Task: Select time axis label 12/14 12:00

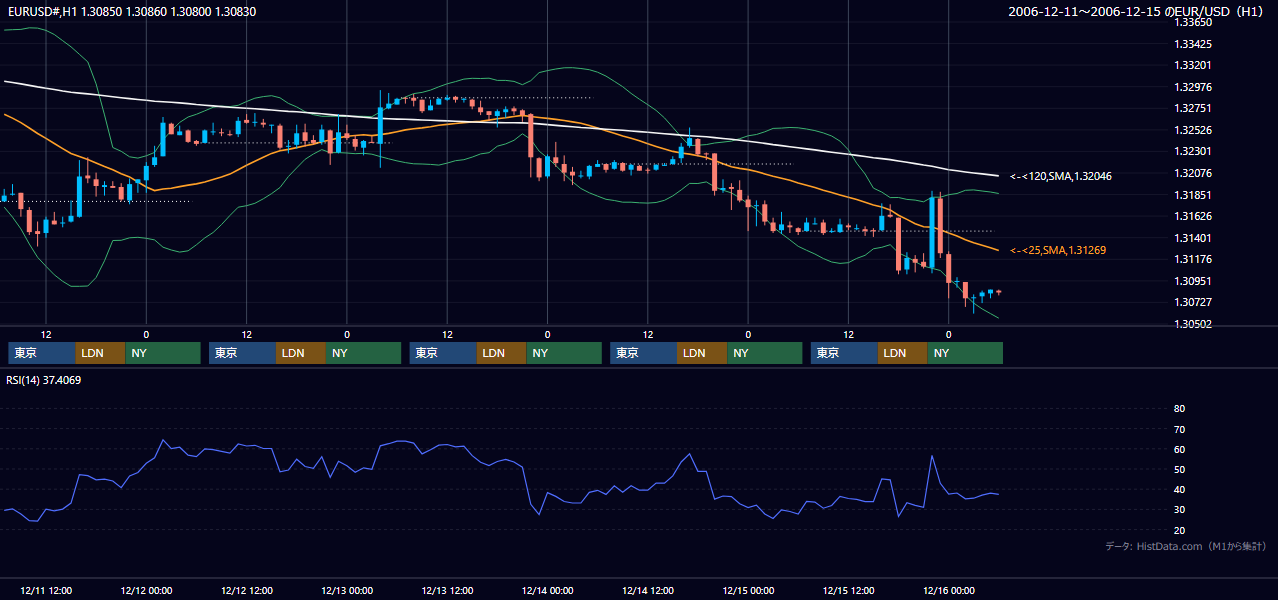Action: point(648,590)
